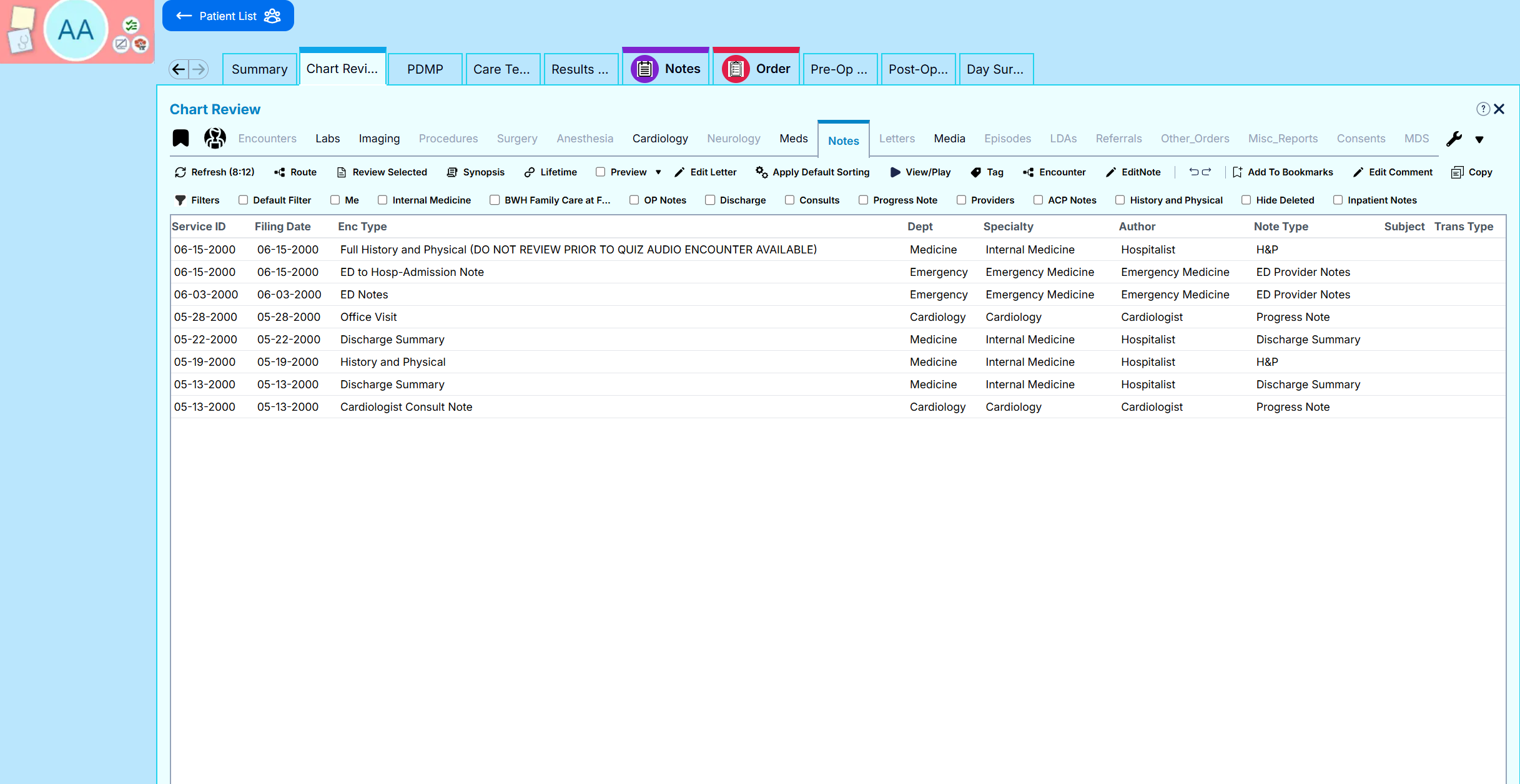1520x784 pixels.
Task: Enable the Preview checkbox
Action: point(600,172)
